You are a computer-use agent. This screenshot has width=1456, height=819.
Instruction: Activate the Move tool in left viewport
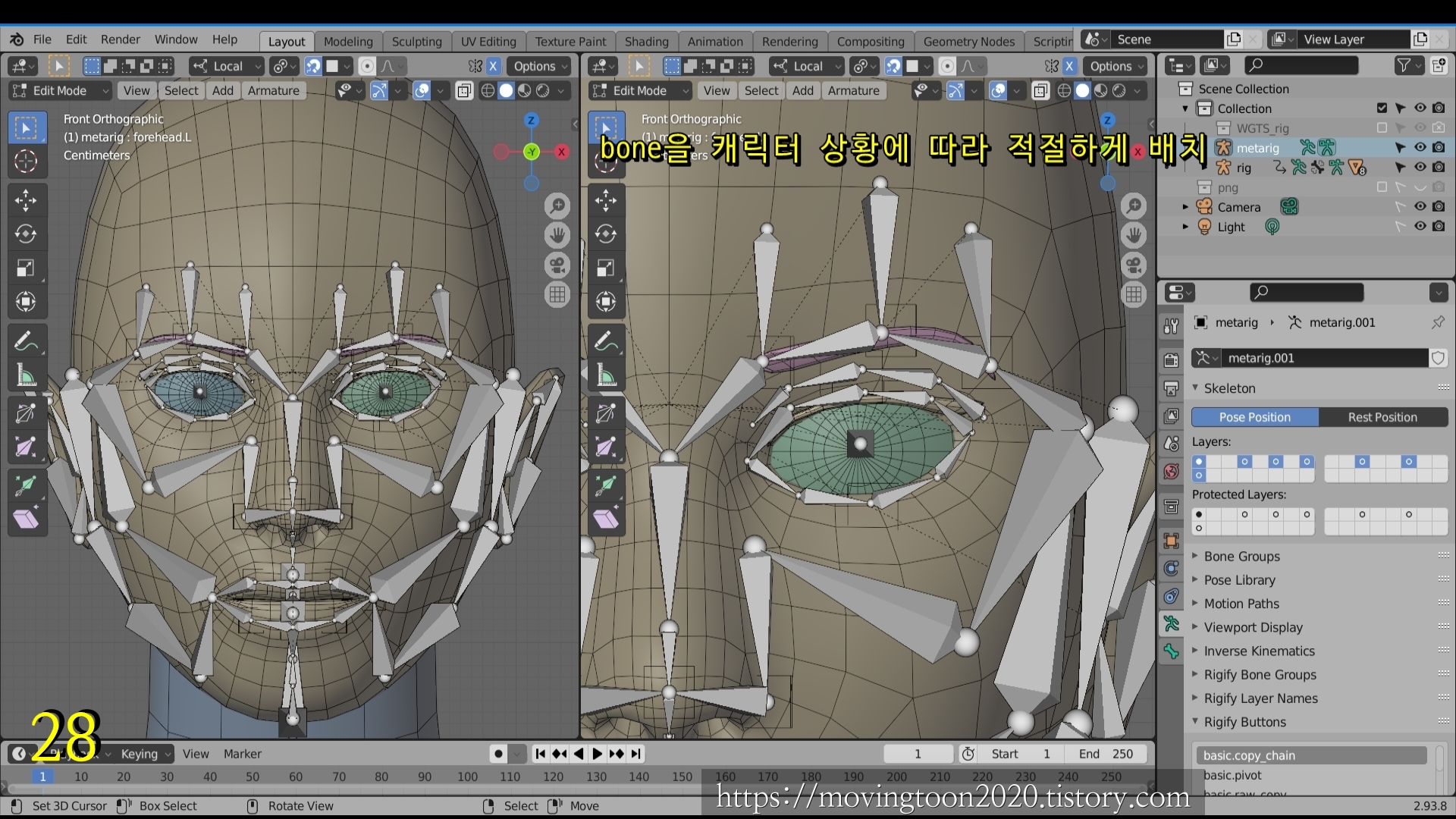point(26,200)
